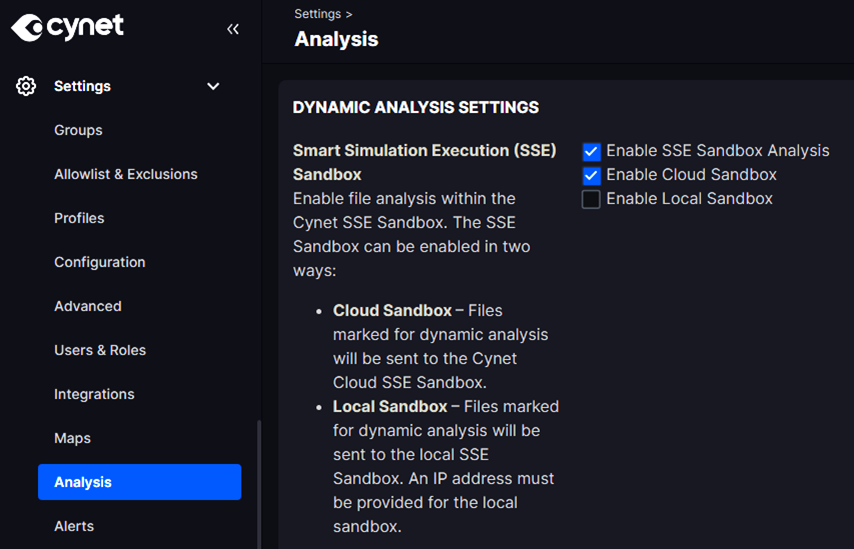The width and height of the screenshot is (854, 549).
Task: Open the Configuration settings page
Action: click(100, 262)
